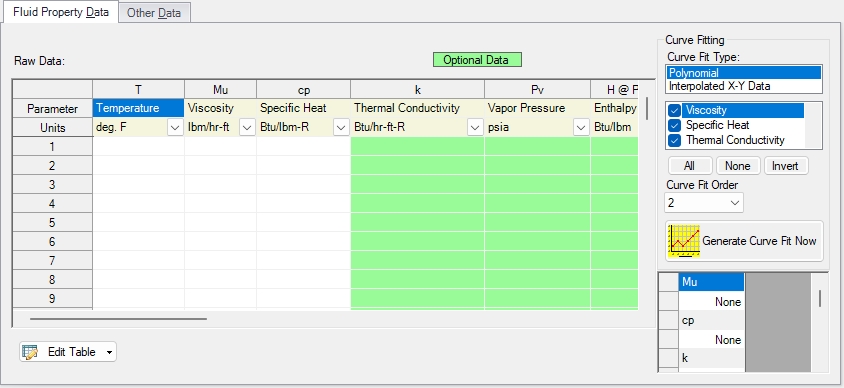The image size is (844, 388).
Task: Click the Viscosity parameter header cell
Action: [221, 108]
